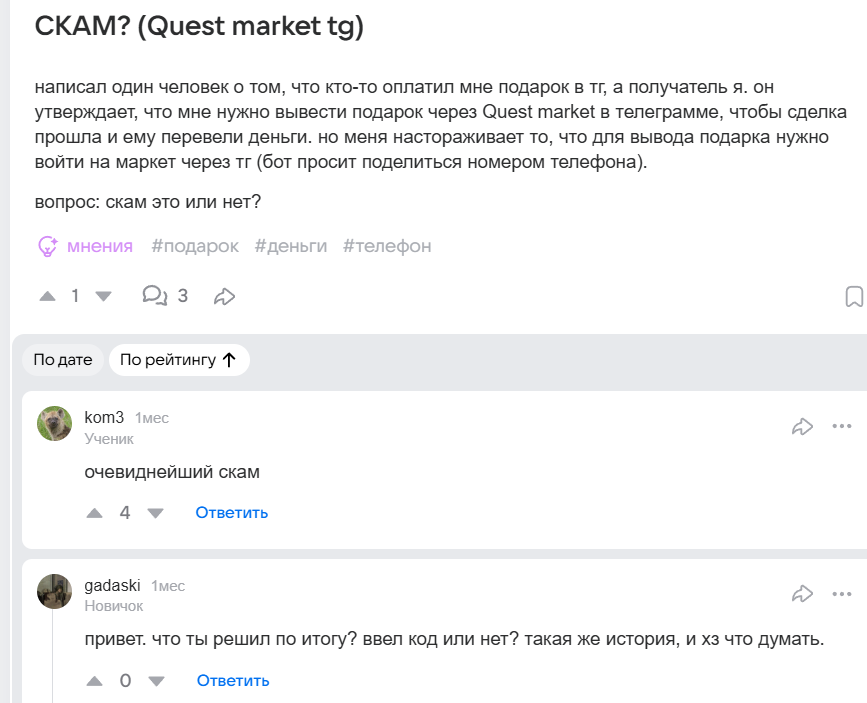Downvote kom3's answer
This screenshot has height=703, width=867.
[x=155, y=513]
